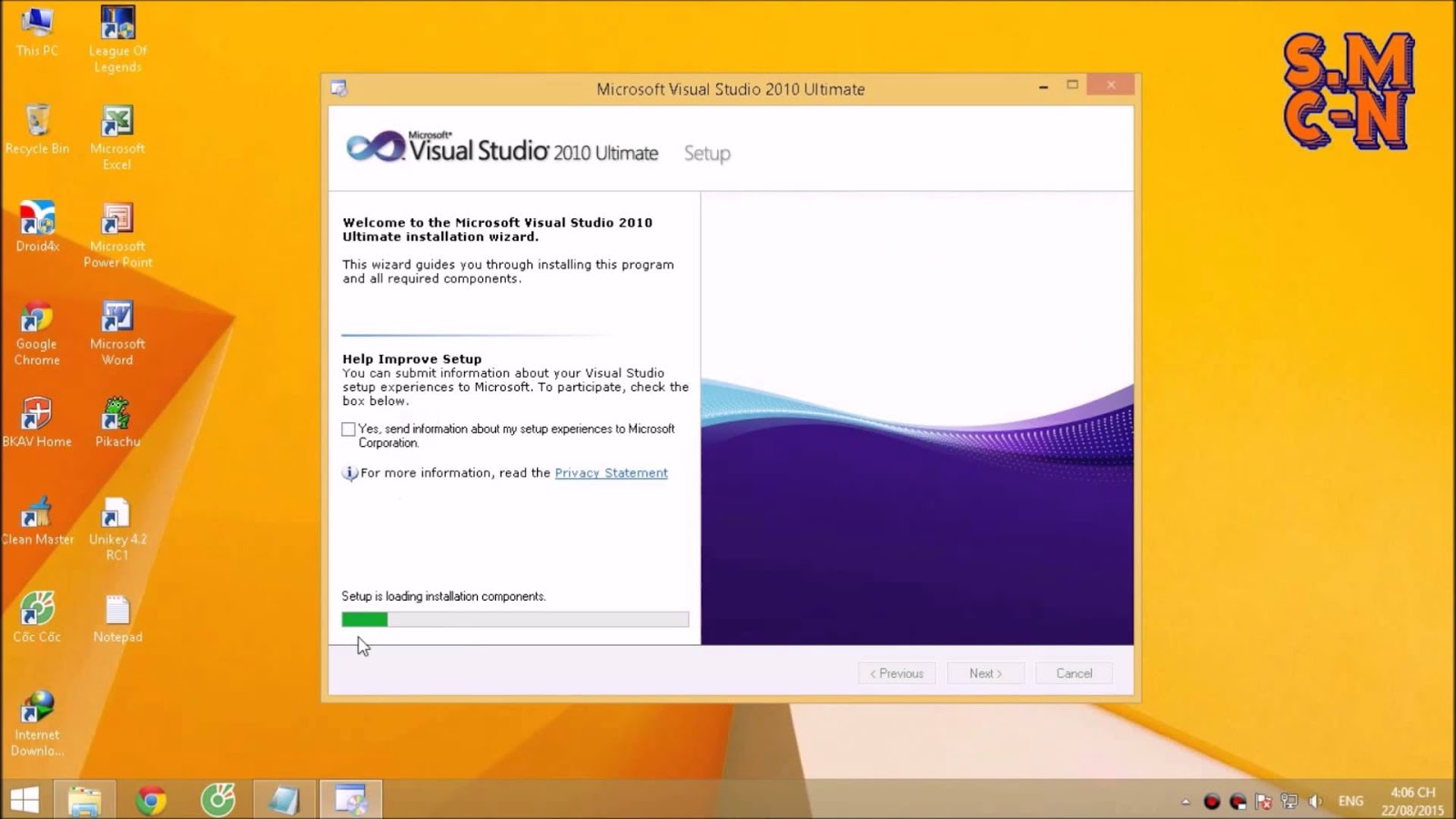The width and height of the screenshot is (1456, 819).
Task: Open This PC desktop icon
Action: [x=37, y=33]
